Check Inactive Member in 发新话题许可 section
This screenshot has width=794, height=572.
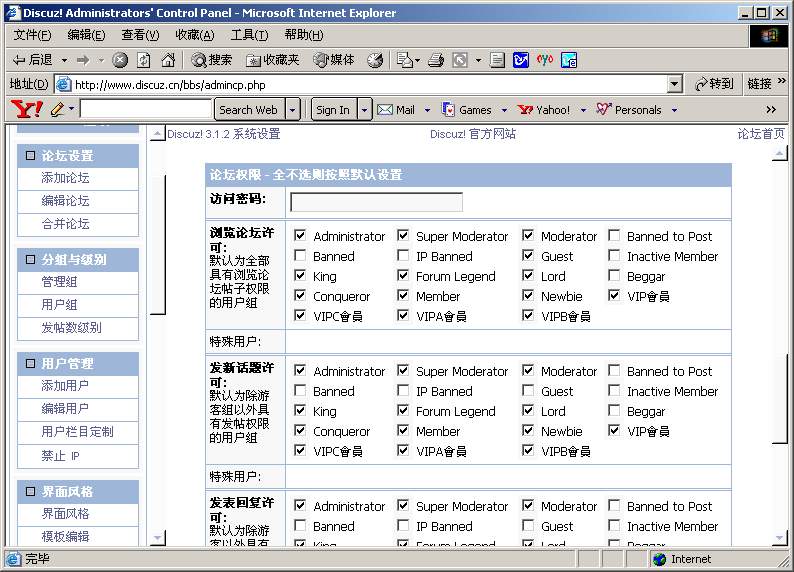(x=614, y=390)
